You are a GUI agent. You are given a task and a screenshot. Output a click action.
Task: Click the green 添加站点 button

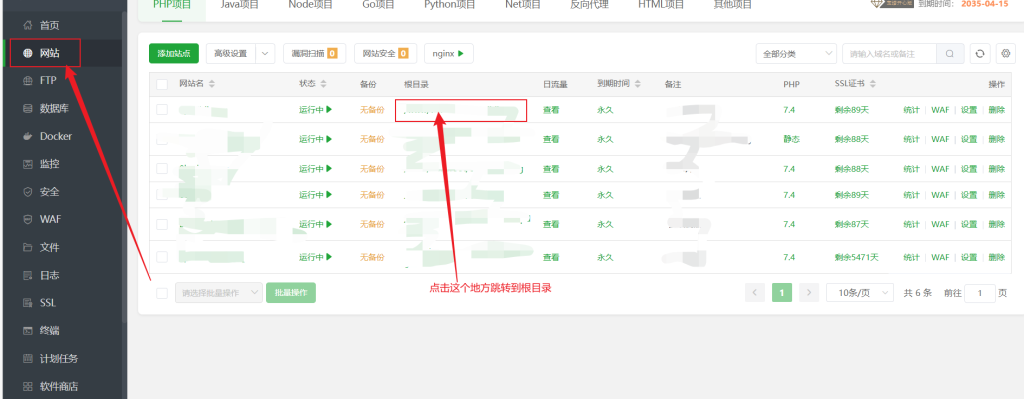(x=174, y=54)
